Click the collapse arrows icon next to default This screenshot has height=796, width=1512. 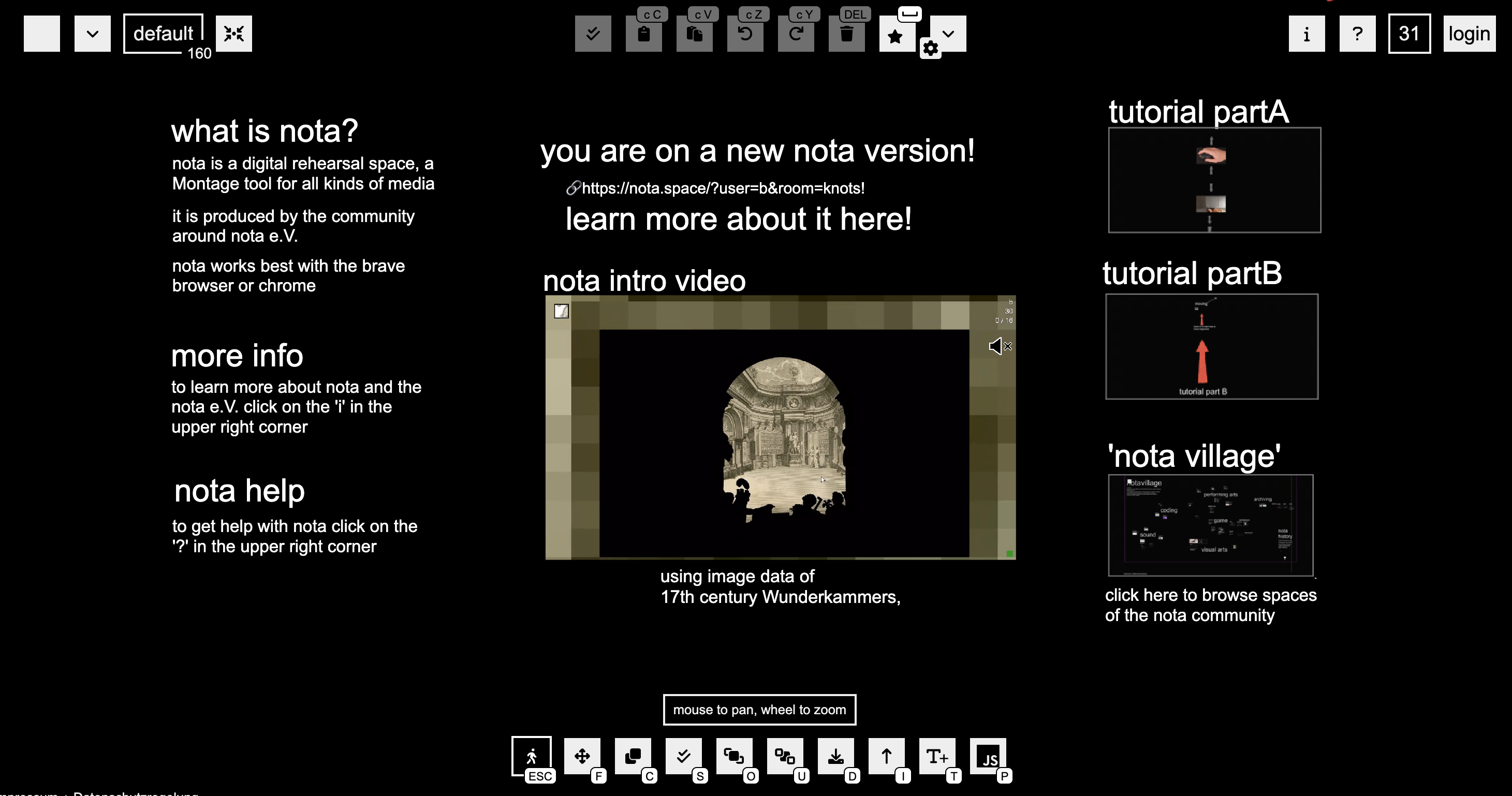233,34
